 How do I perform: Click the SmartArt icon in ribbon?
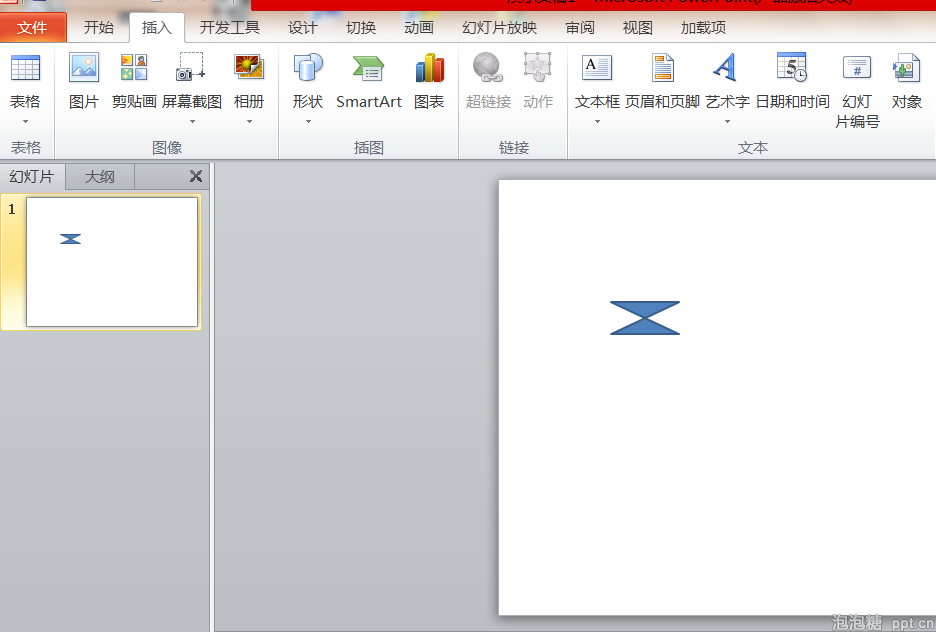[x=368, y=68]
